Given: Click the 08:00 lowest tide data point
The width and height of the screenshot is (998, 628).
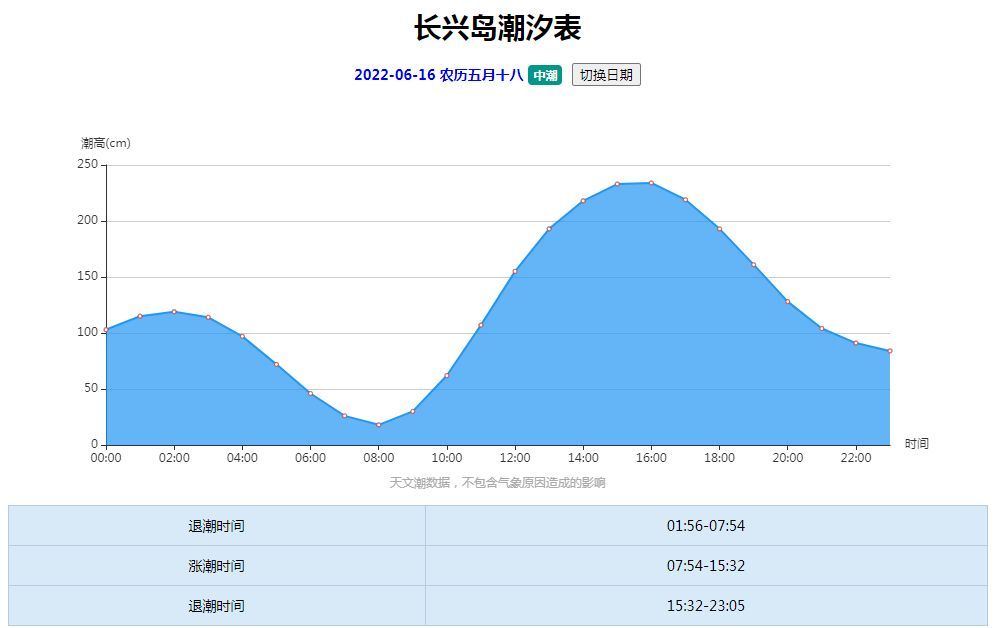Looking at the screenshot, I should point(379,424).
